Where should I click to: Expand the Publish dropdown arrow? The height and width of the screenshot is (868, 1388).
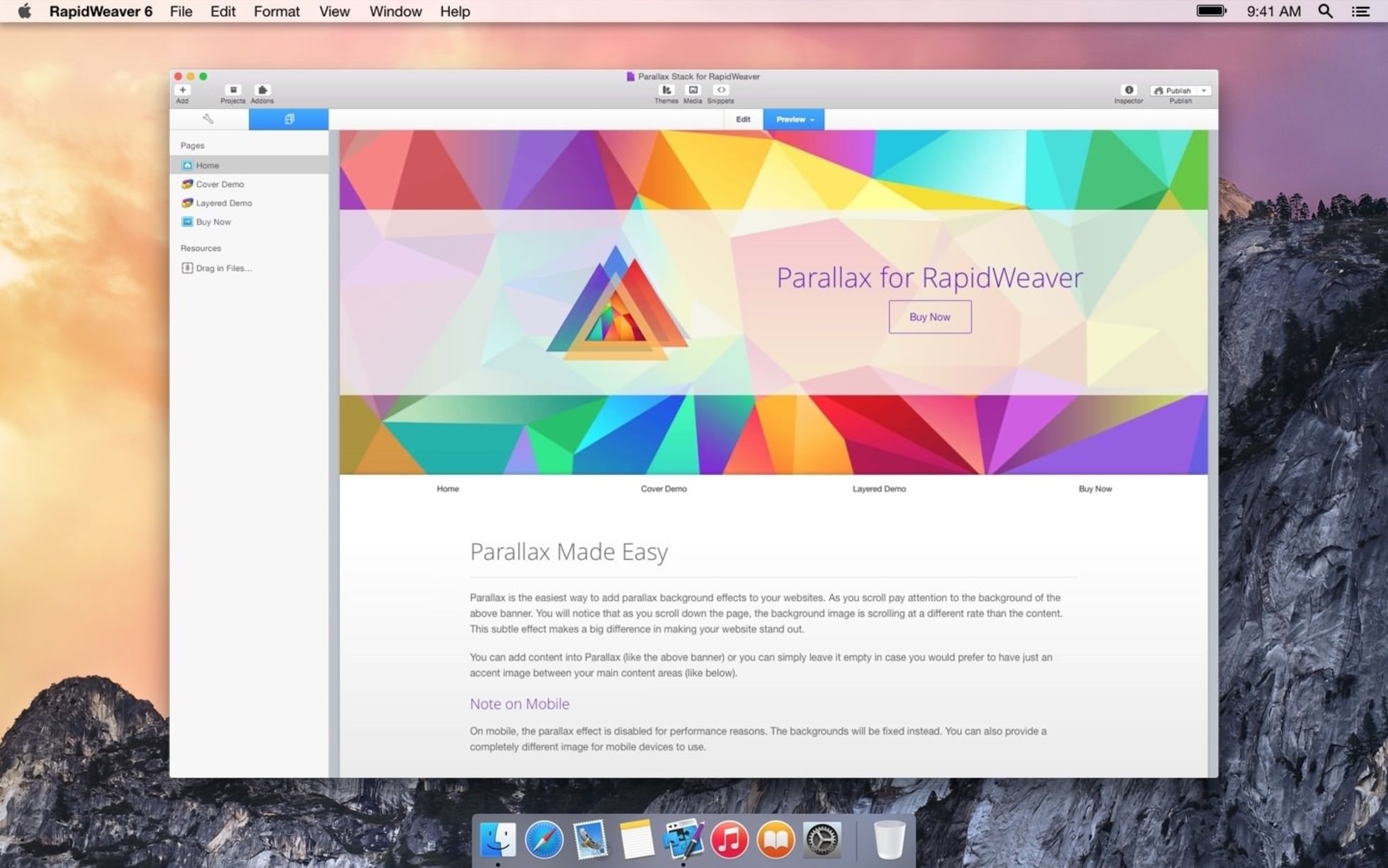coord(1204,91)
